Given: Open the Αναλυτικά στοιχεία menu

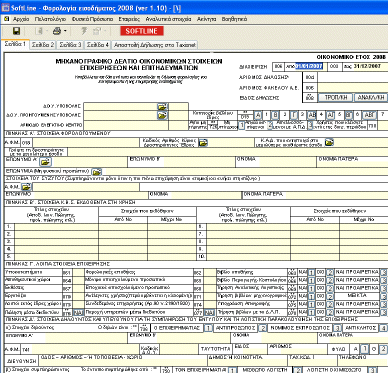Looking at the screenshot, I should point(168,19).
